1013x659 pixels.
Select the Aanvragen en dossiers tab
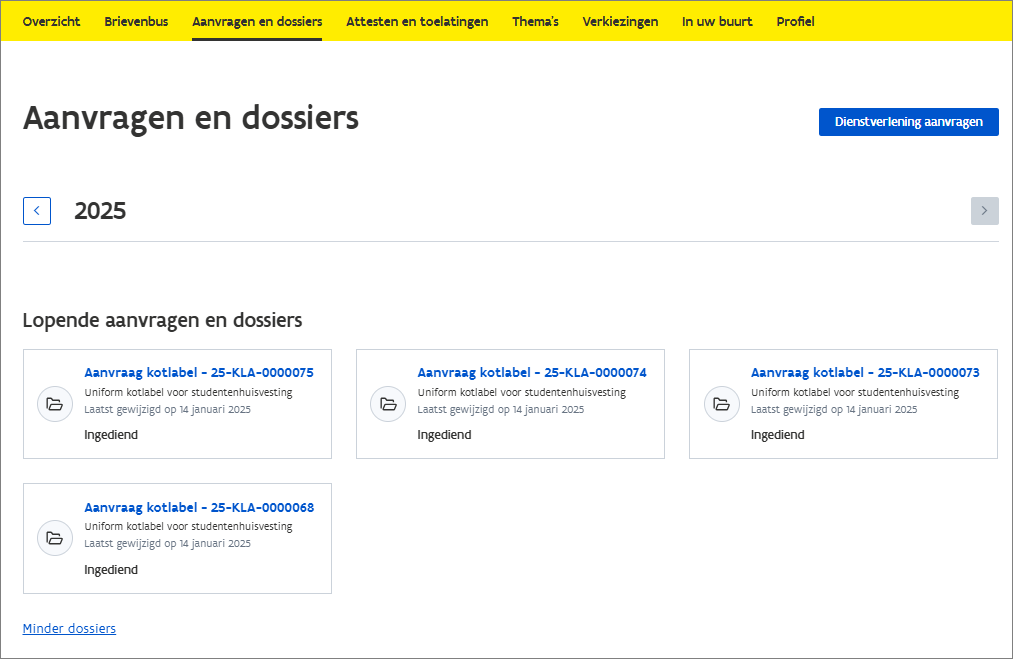257,21
